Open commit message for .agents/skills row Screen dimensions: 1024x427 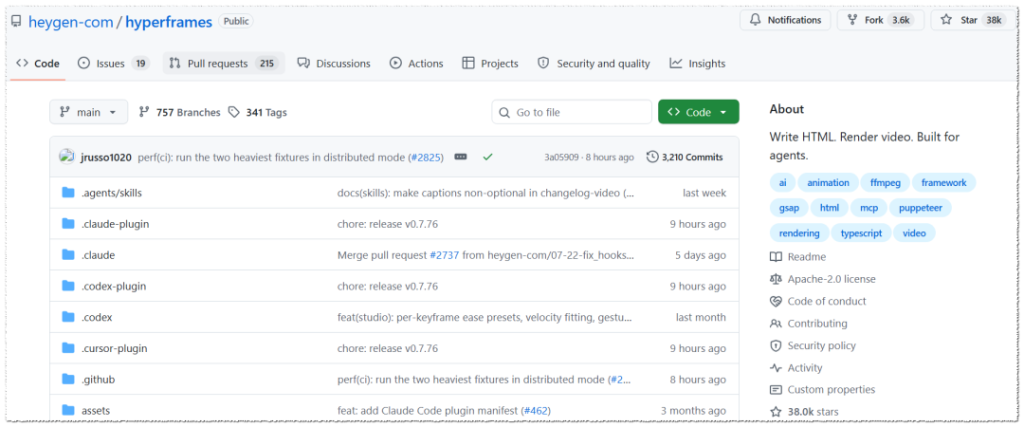485,193
